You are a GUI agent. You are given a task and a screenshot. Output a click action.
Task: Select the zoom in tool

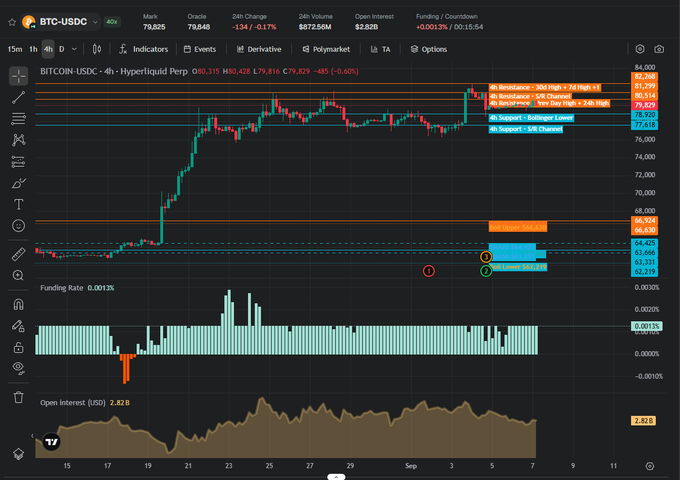pyautogui.click(x=18, y=275)
